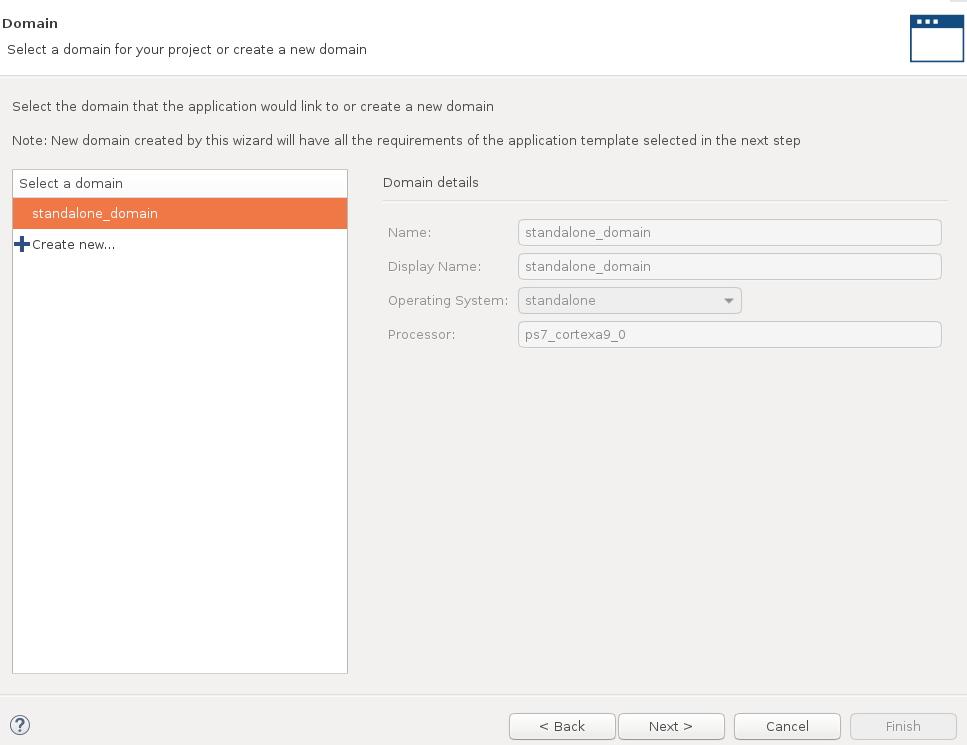Click the "Domain" page title

pos(30,23)
